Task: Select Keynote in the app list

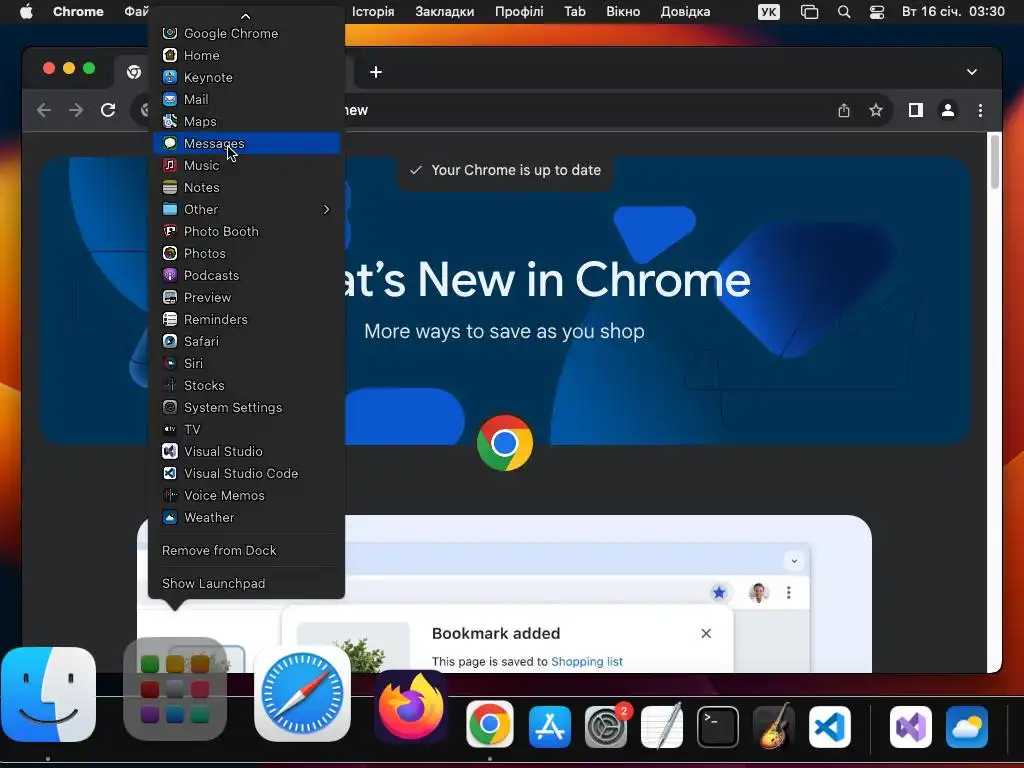Action: pyautogui.click(x=247, y=77)
